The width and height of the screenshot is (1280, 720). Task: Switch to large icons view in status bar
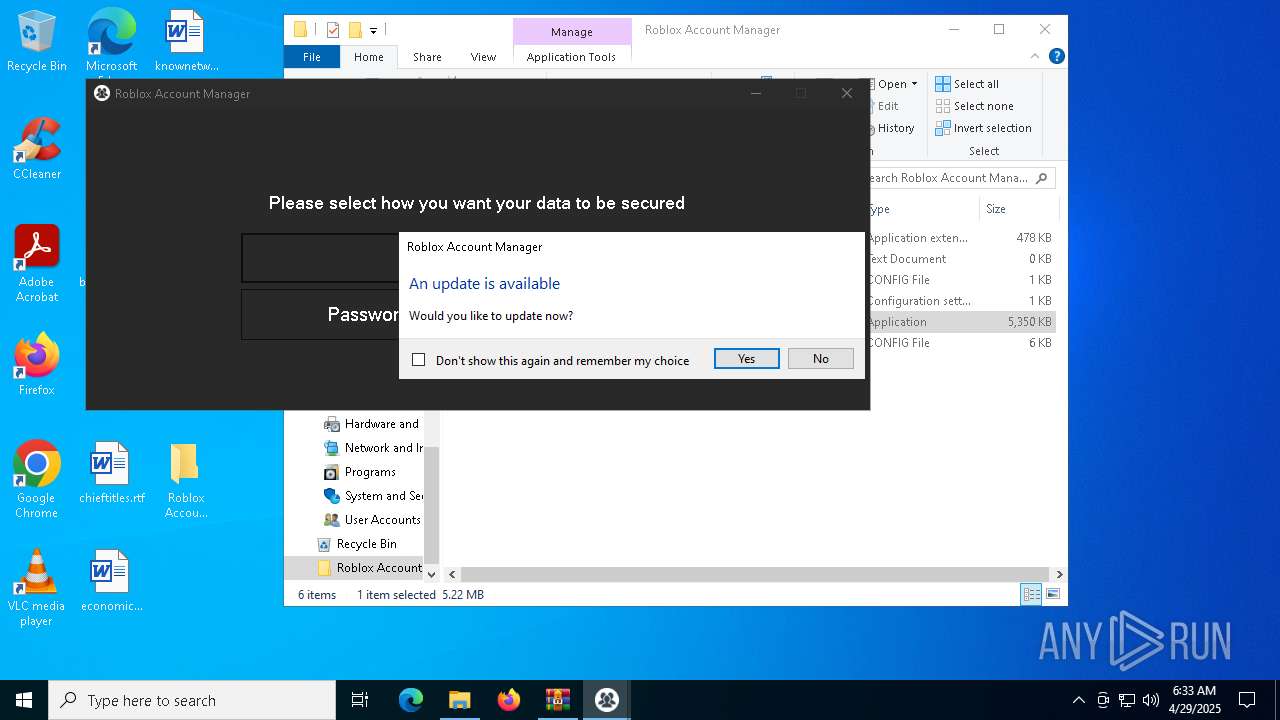[x=1052, y=595]
